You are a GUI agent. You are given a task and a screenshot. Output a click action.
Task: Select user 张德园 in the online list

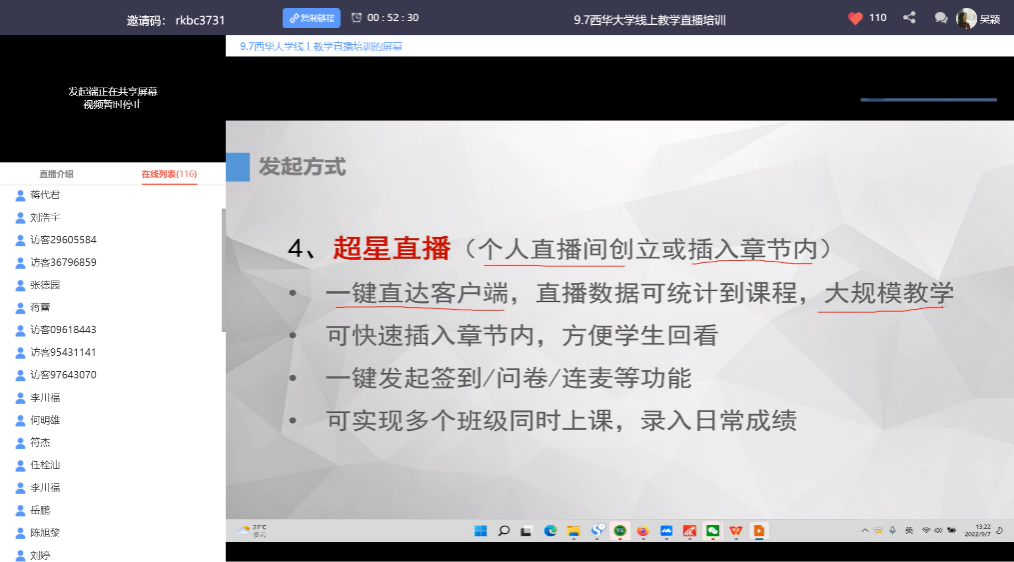click(x=46, y=285)
